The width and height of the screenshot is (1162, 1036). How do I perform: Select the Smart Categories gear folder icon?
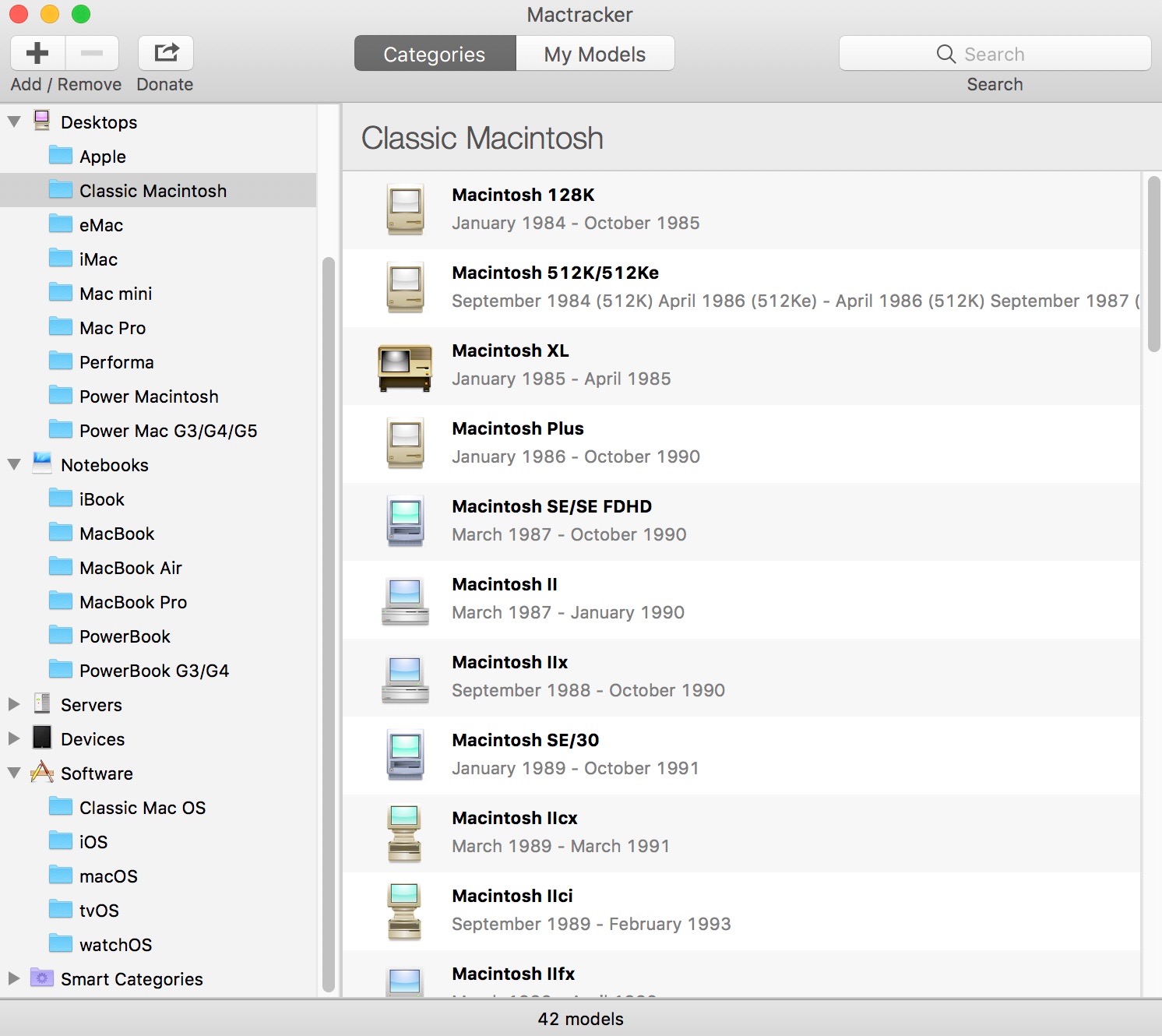point(42,978)
